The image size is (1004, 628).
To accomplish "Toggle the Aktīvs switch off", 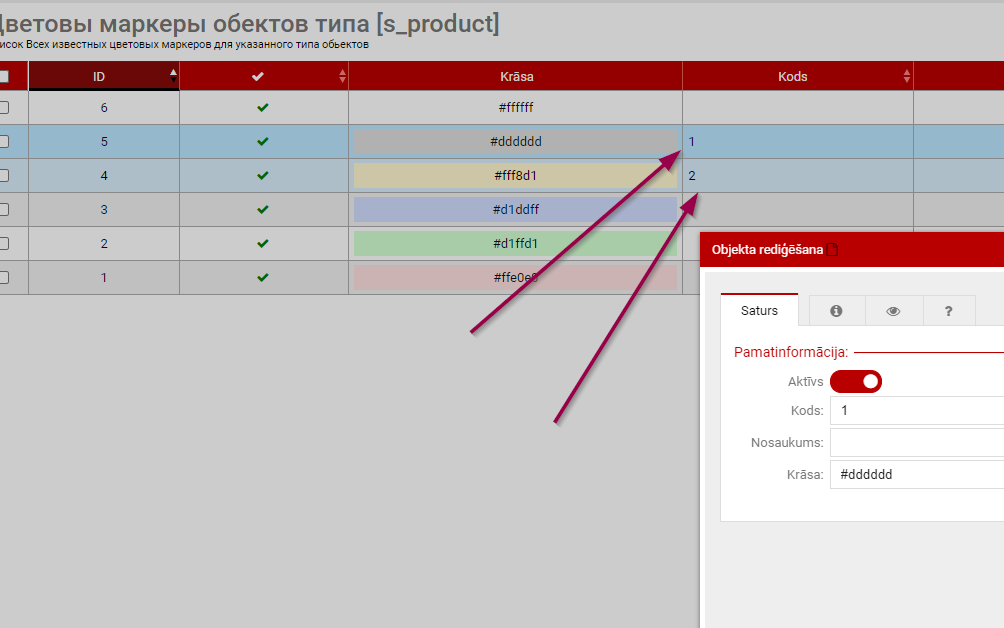I will [856, 381].
